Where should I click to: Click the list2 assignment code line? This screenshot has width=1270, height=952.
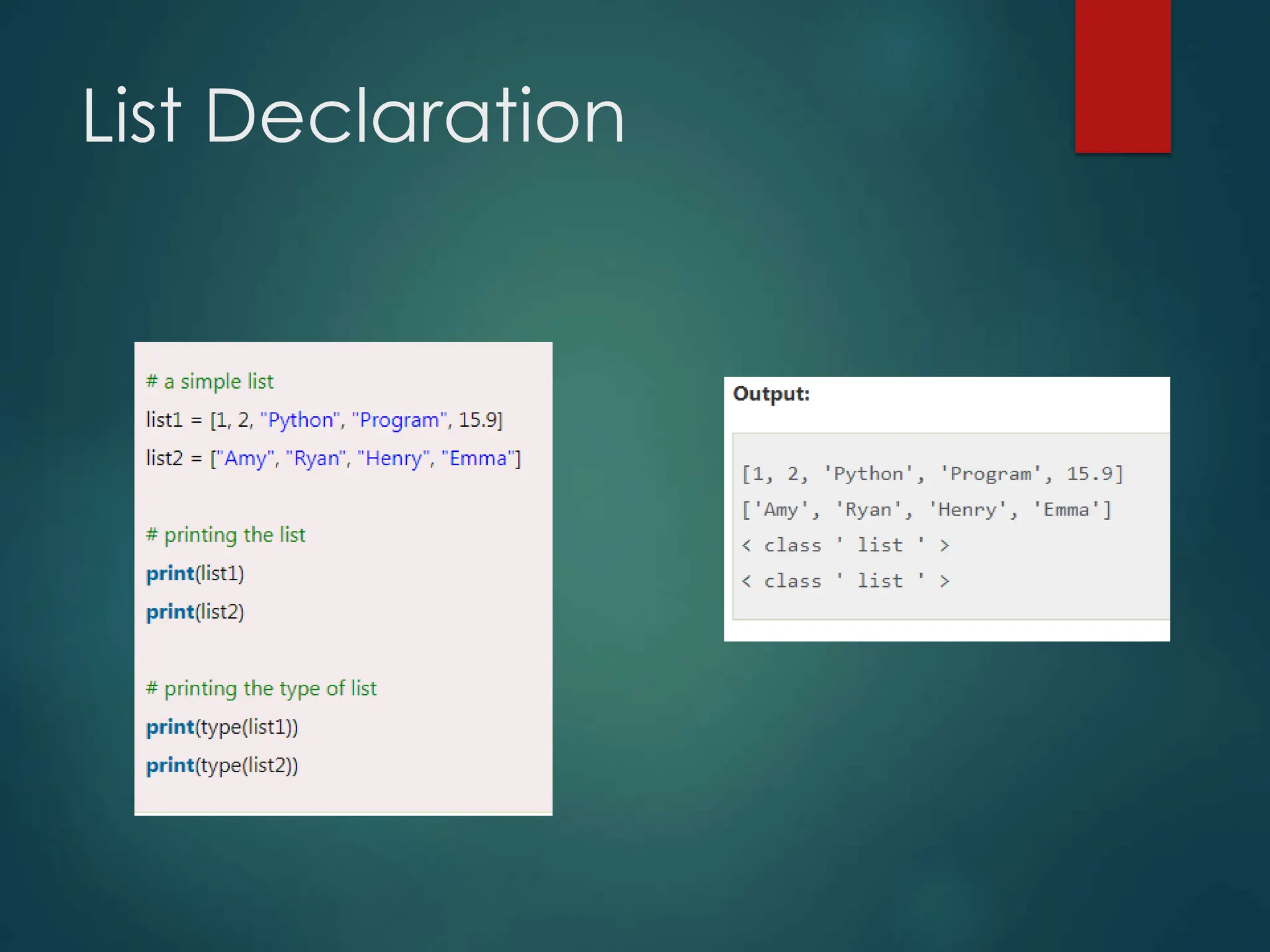pyautogui.click(x=333, y=458)
